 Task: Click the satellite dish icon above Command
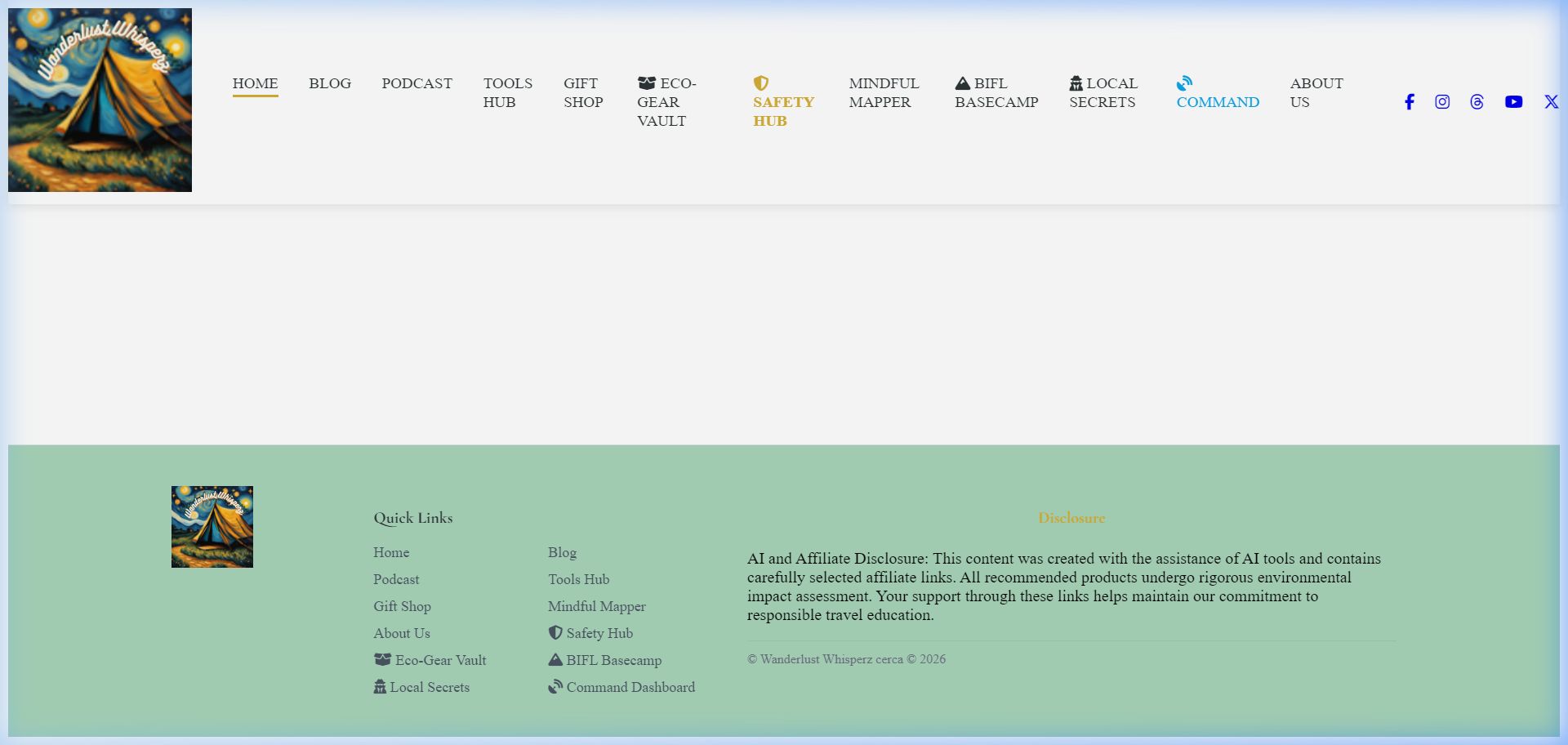pos(1184,83)
